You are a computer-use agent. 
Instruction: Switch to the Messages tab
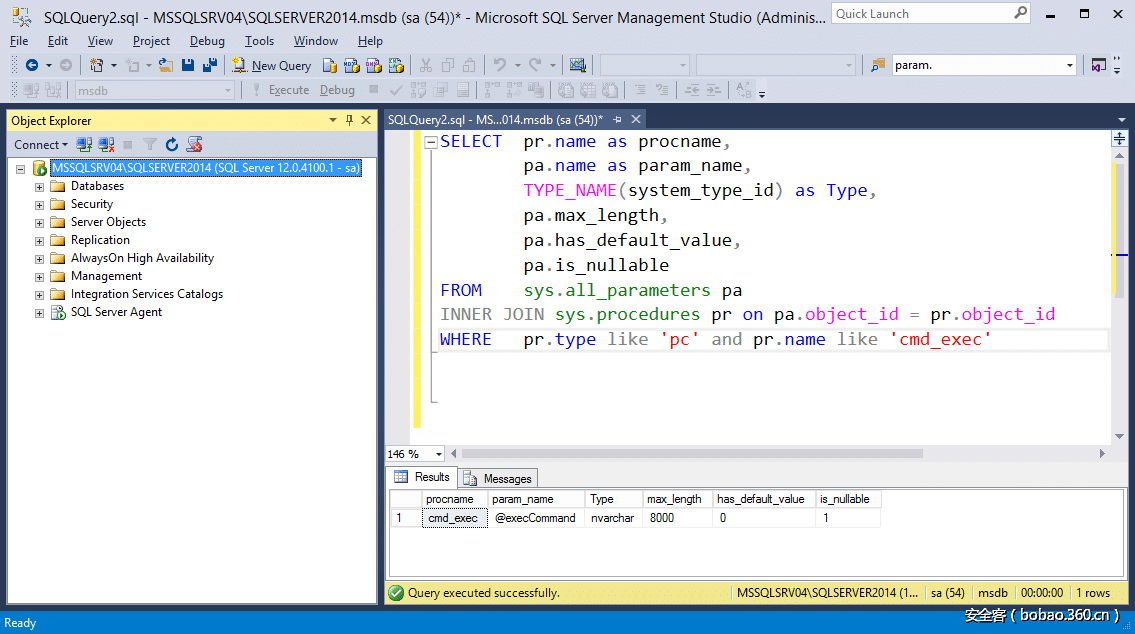[499, 479]
